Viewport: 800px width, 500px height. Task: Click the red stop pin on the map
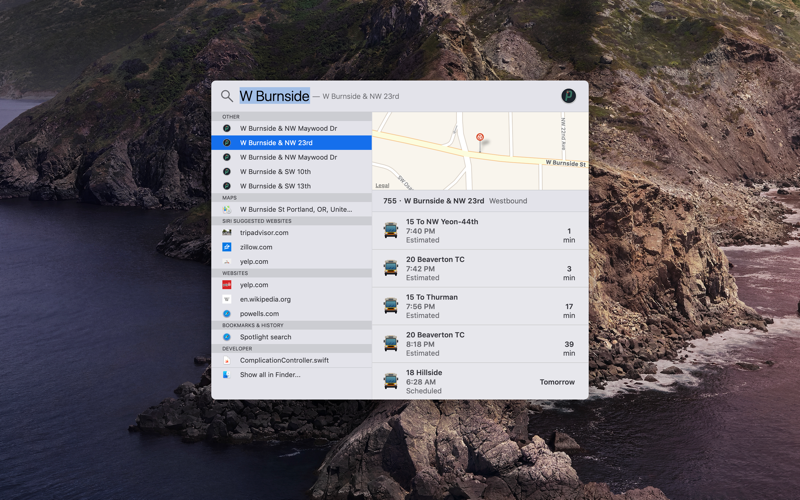click(480, 138)
